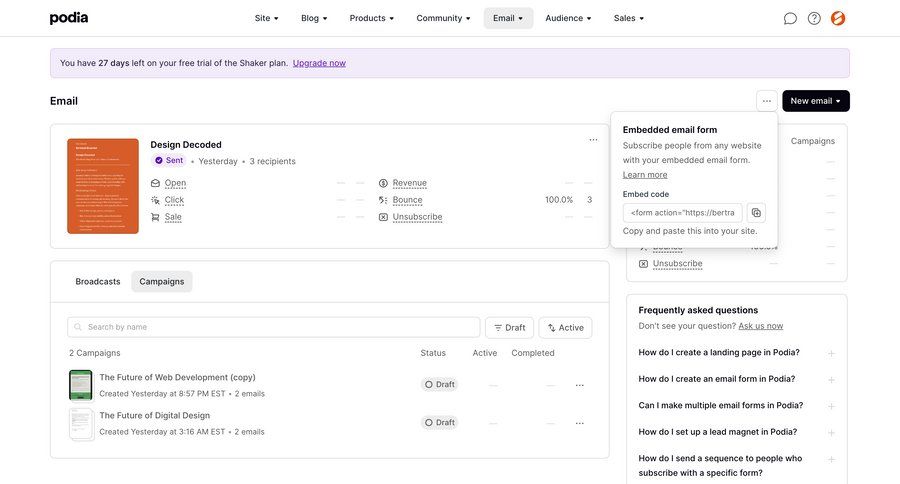Click the Status column header
This screenshot has height=484, width=900.
point(433,353)
